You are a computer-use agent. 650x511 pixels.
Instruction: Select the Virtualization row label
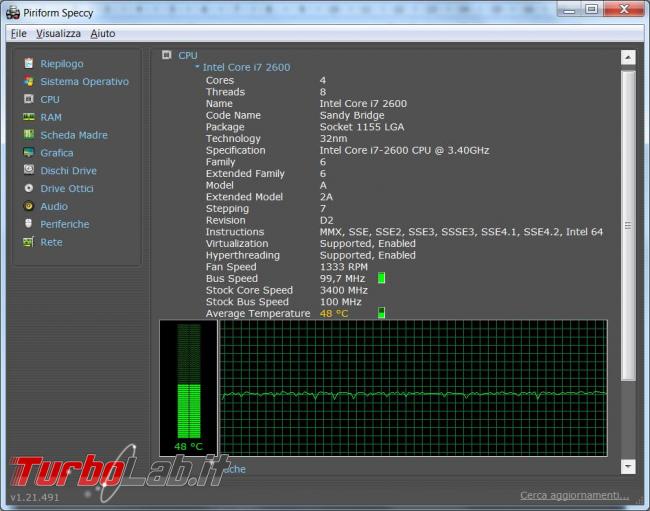click(237, 244)
